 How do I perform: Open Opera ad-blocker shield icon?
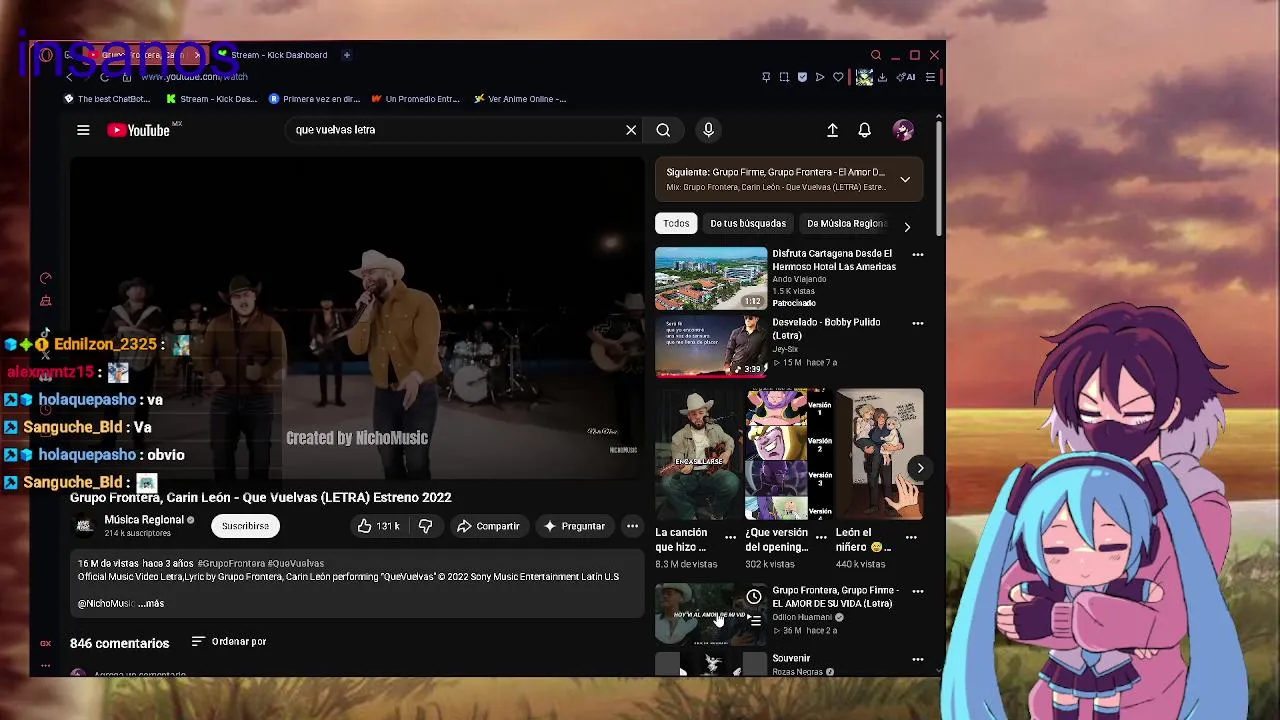802,77
